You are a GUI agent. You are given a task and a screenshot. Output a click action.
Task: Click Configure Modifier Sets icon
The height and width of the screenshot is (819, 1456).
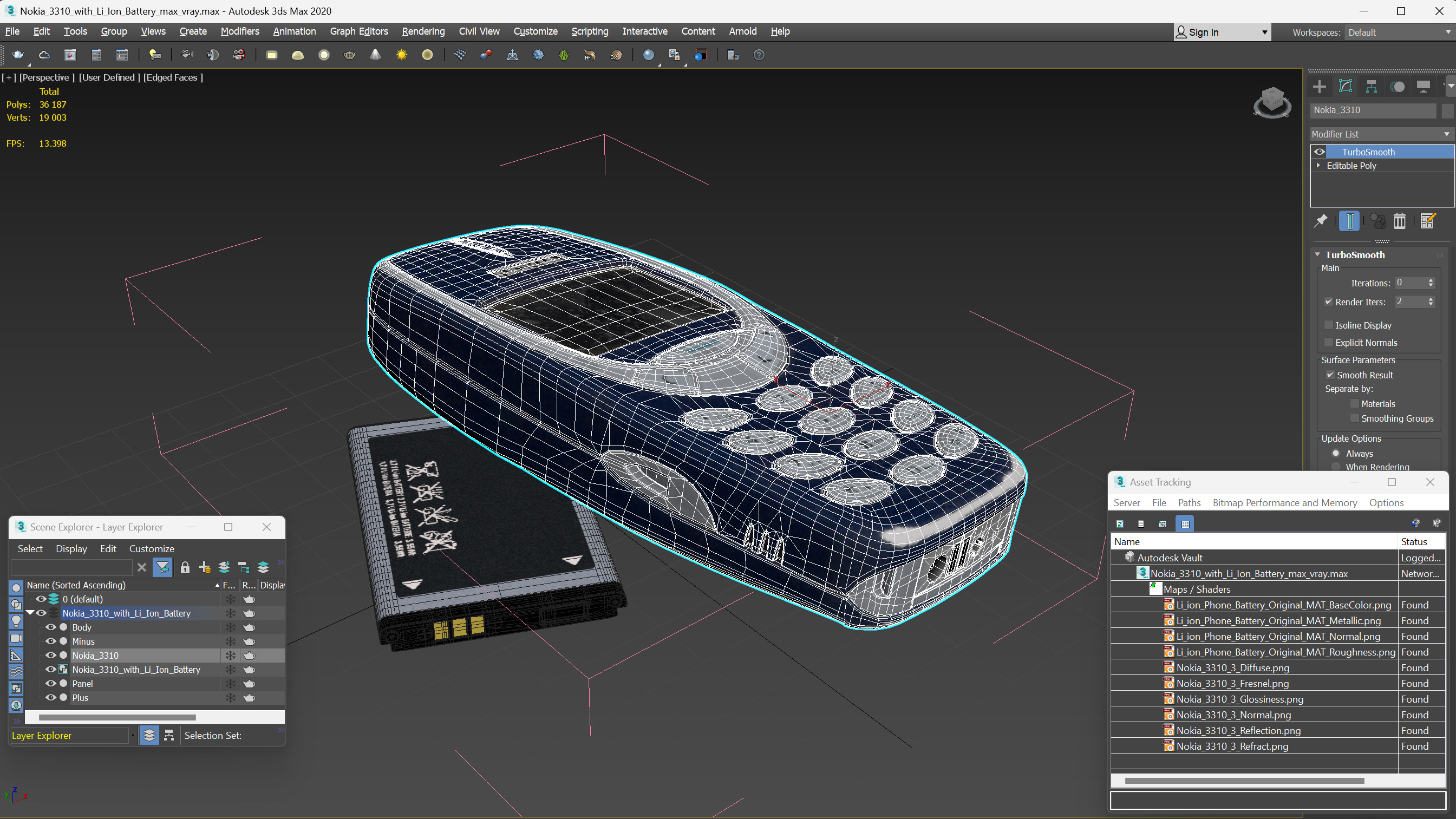click(1428, 221)
